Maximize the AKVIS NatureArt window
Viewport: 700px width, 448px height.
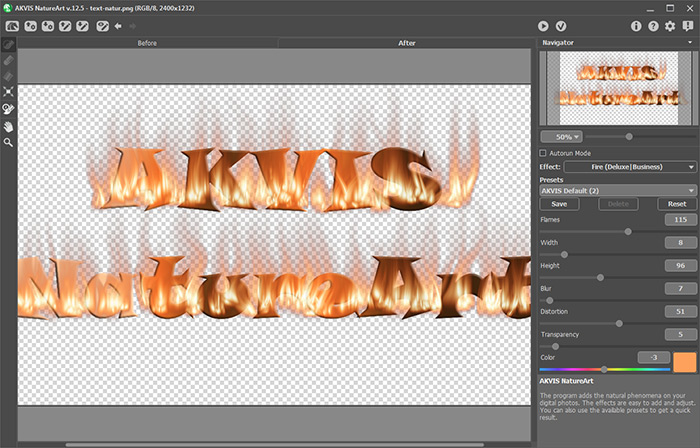pyautogui.click(x=670, y=8)
